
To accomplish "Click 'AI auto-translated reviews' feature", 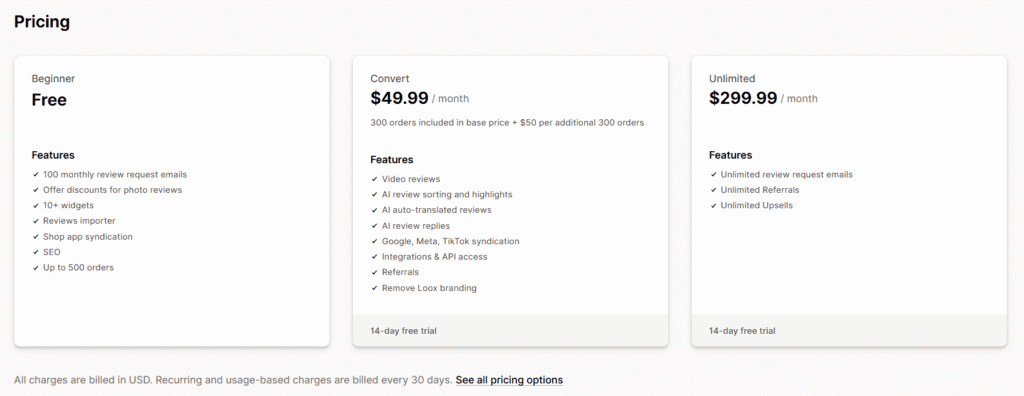I will (x=436, y=210).
